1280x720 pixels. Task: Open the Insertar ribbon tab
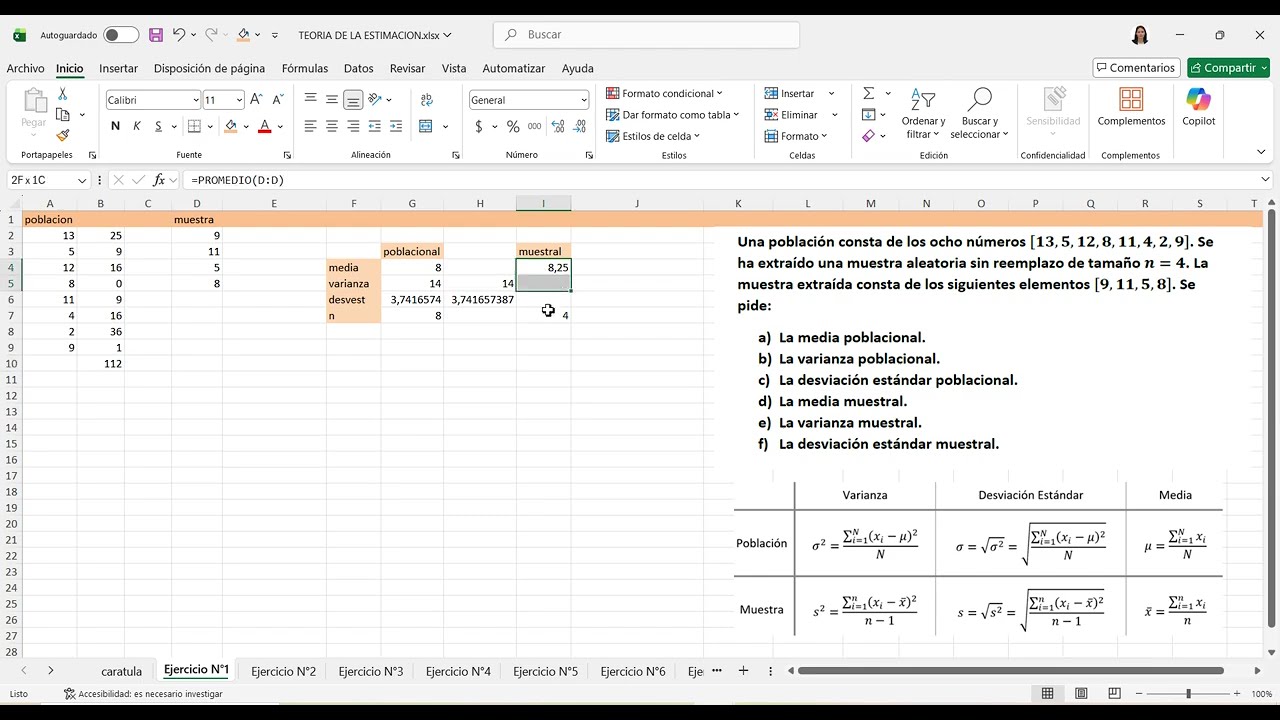(118, 68)
